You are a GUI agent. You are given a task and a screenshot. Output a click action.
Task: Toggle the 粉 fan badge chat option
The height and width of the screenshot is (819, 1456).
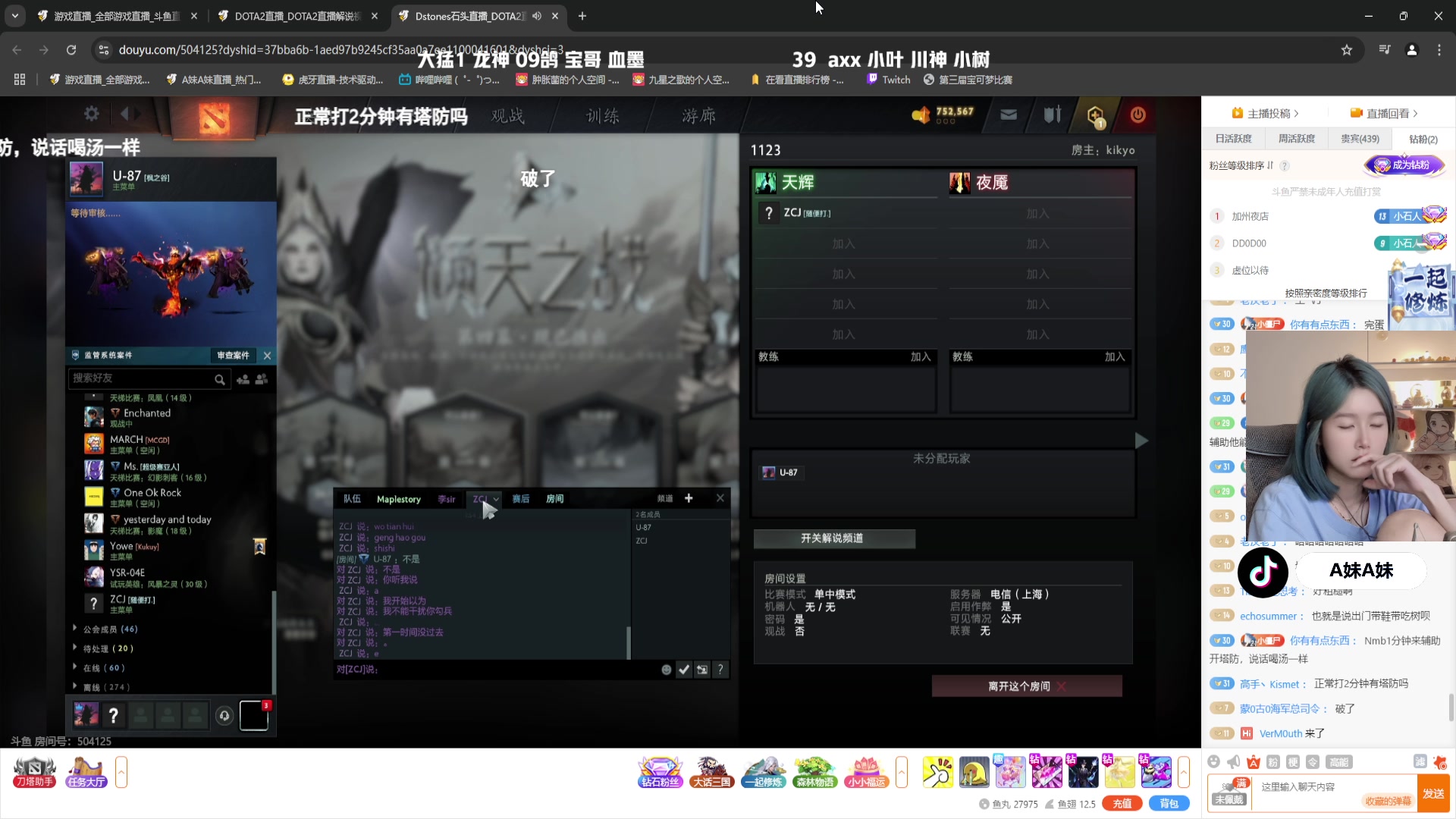coord(1272,762)
